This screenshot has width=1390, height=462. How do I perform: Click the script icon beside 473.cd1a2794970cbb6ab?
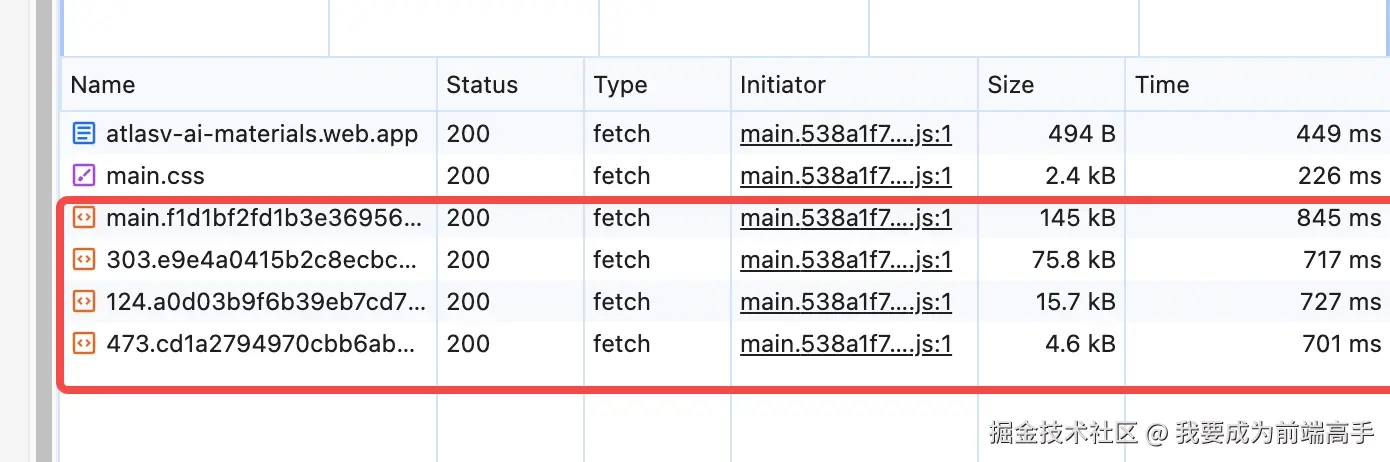(x=85, y=344)
